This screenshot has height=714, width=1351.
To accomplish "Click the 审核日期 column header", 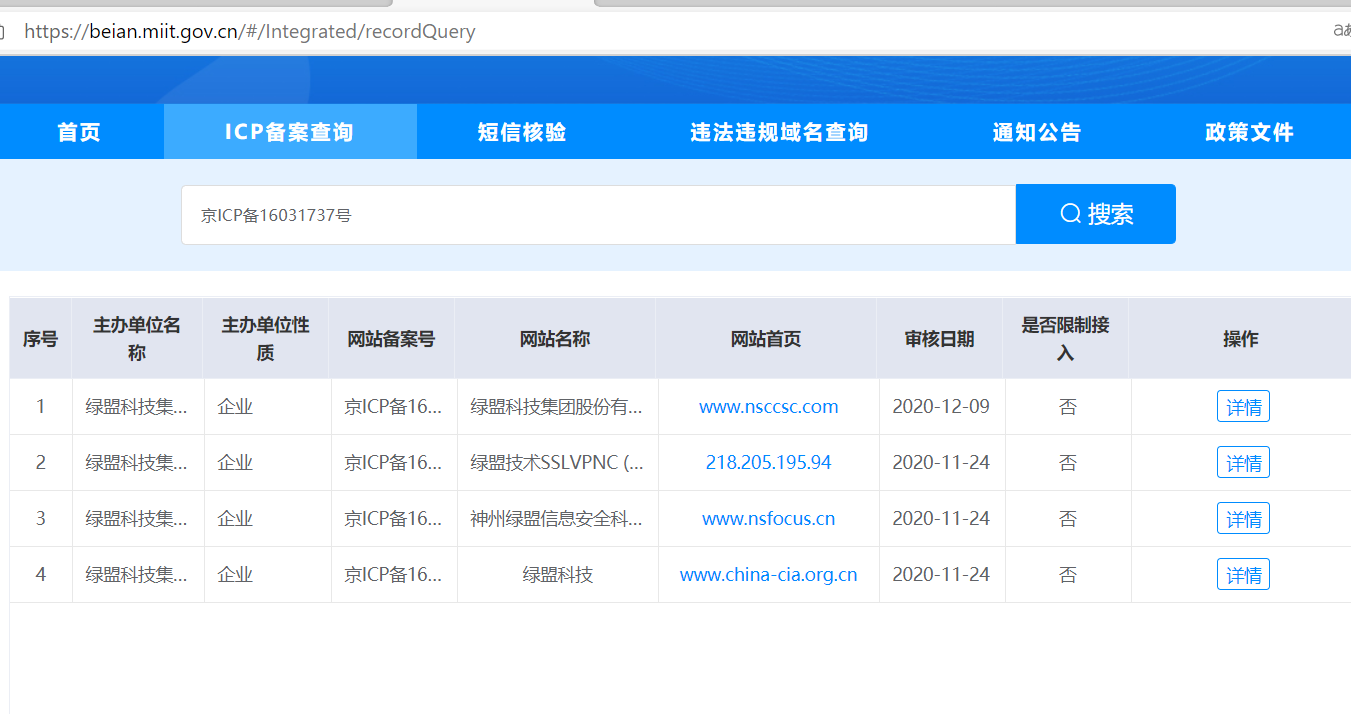I will [x=939, y=339].
